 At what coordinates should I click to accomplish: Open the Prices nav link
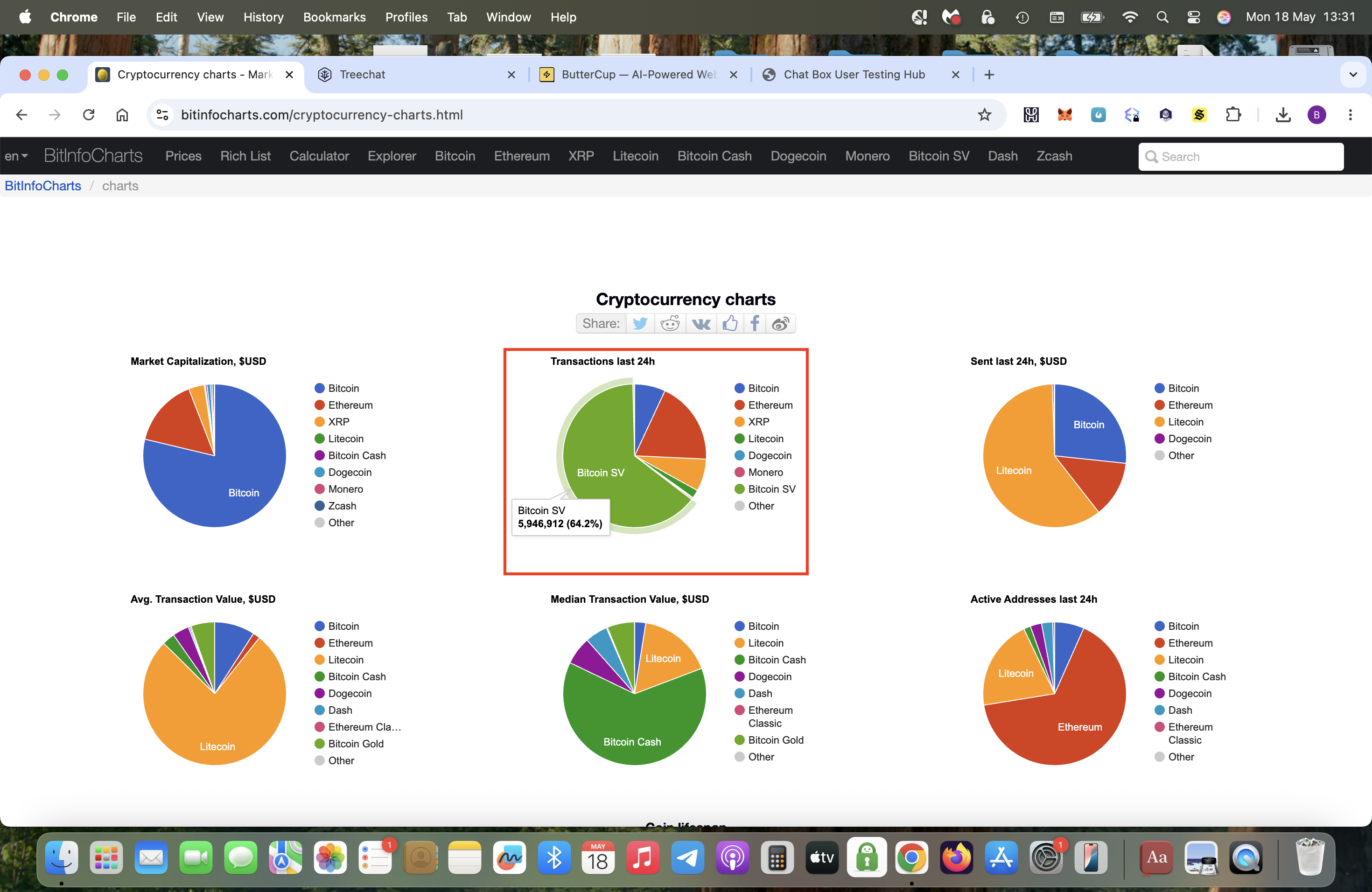(183, 156)
